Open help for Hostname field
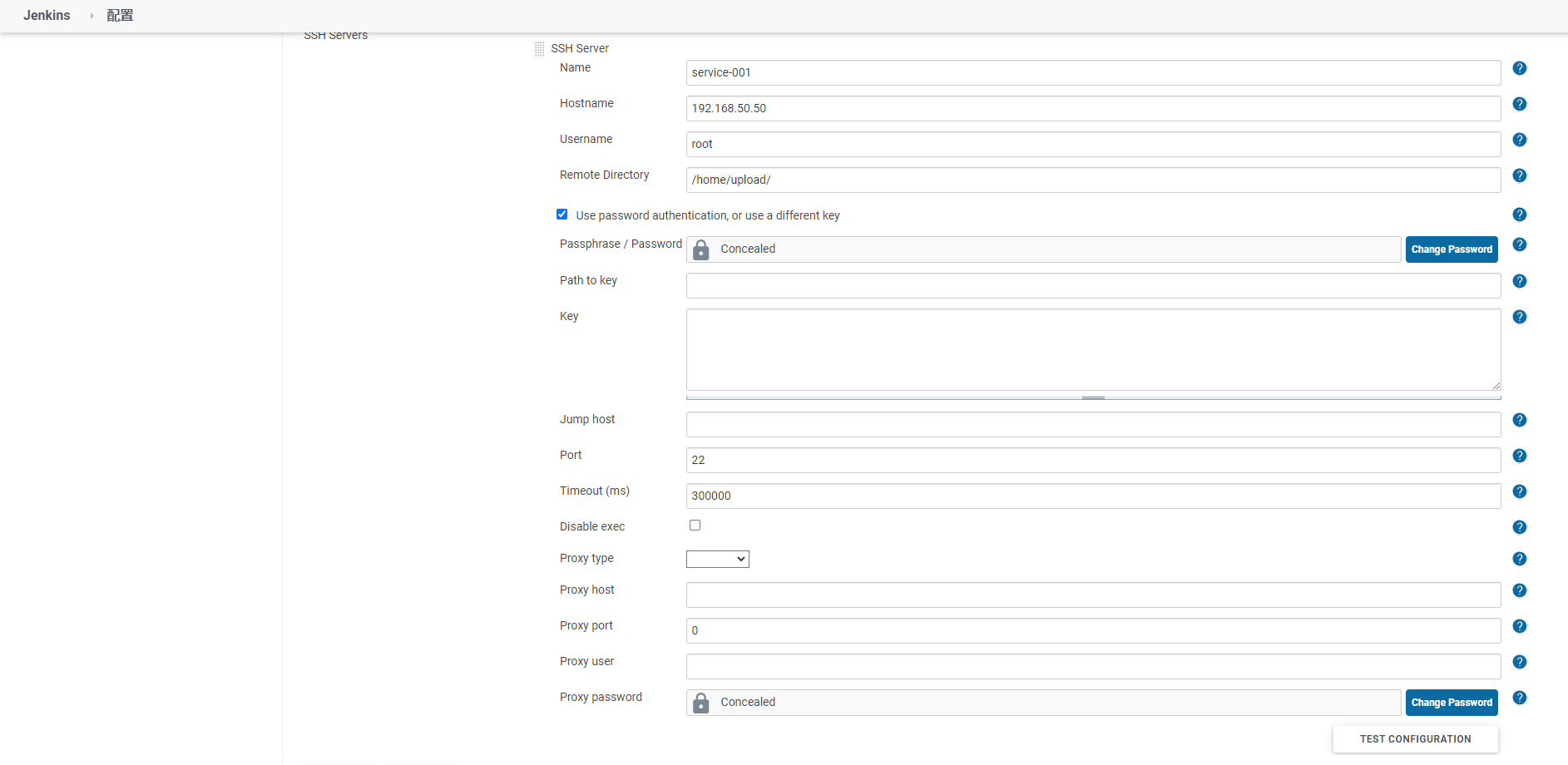The image size is (1568, 765). (x=1519, y=104)
